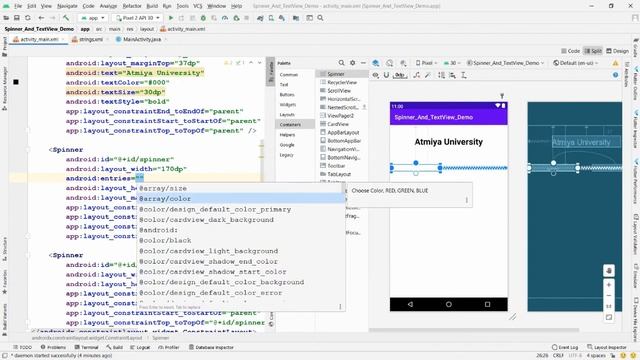The image size is (640, 360).
Task: Open the Project Structure icon in toolbar
Action: pos(296,18)
